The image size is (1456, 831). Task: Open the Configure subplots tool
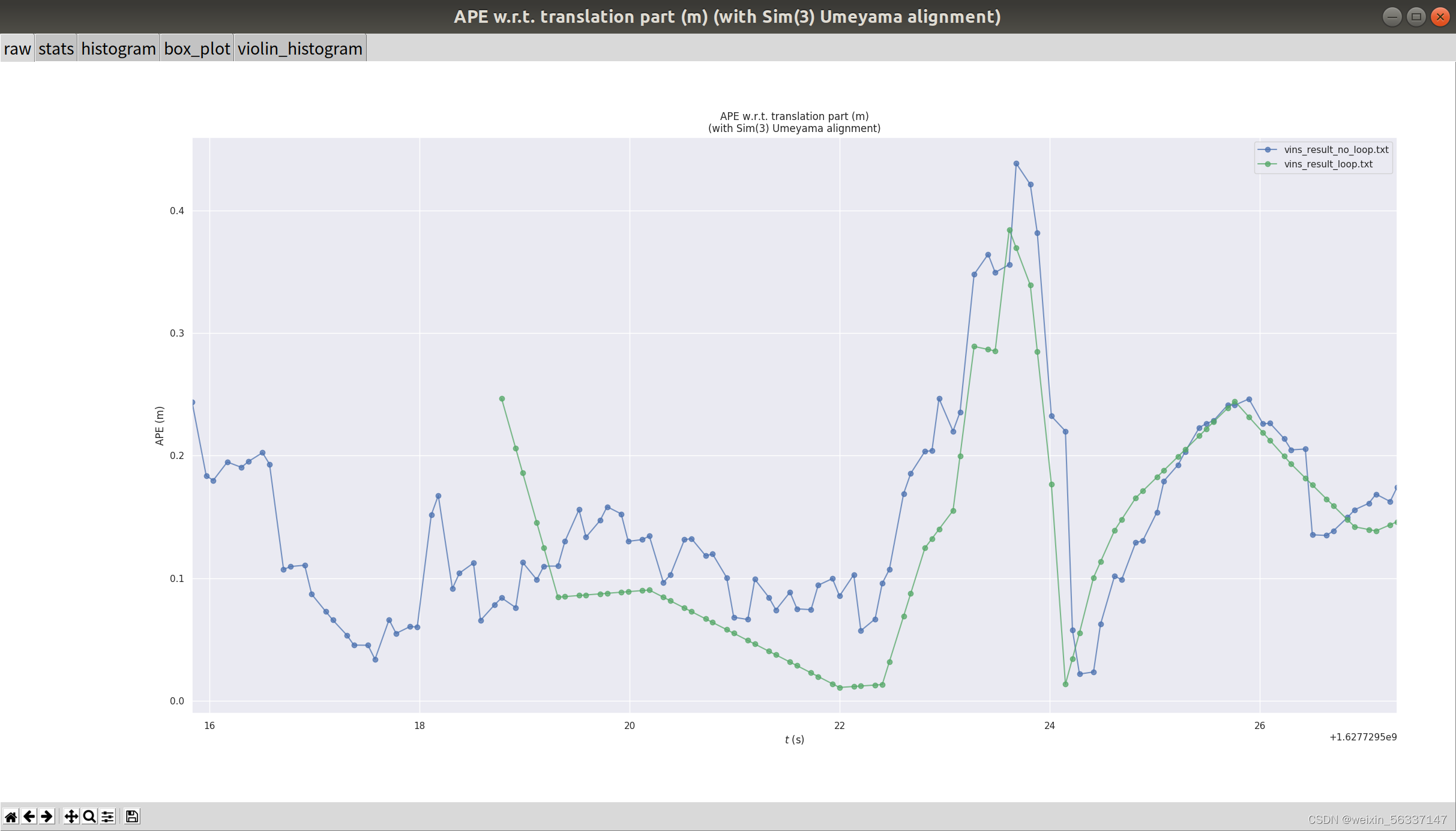click(x=107, y=817)
